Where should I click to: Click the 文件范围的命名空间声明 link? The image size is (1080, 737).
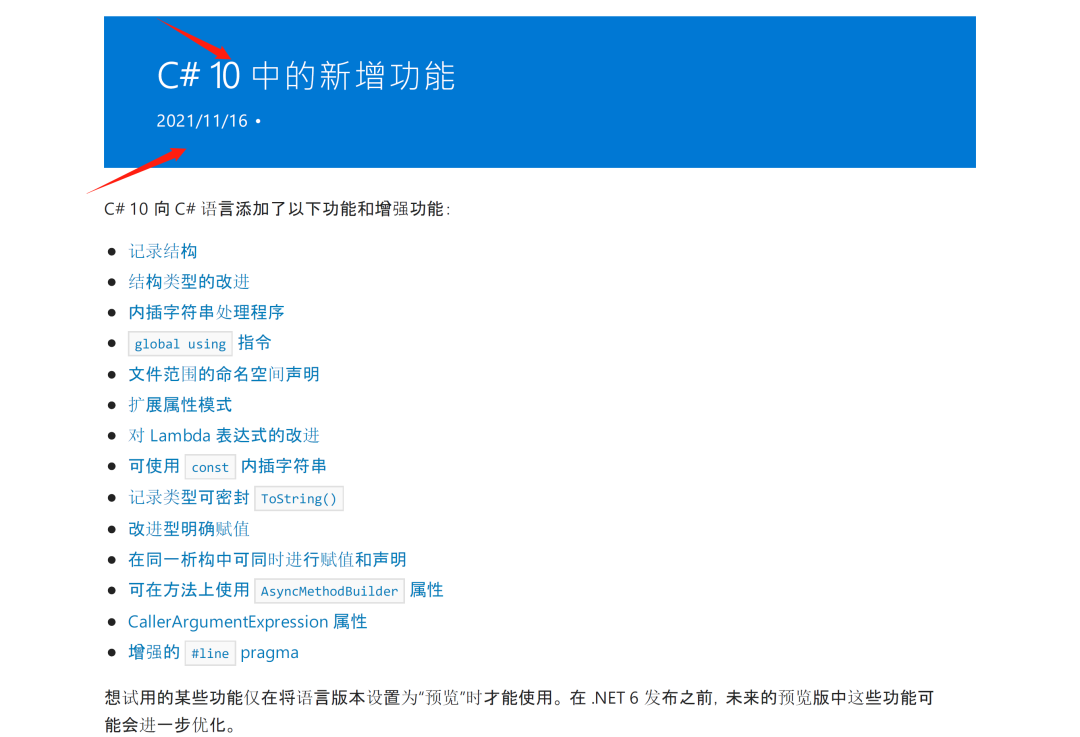[x=224, y=374]
